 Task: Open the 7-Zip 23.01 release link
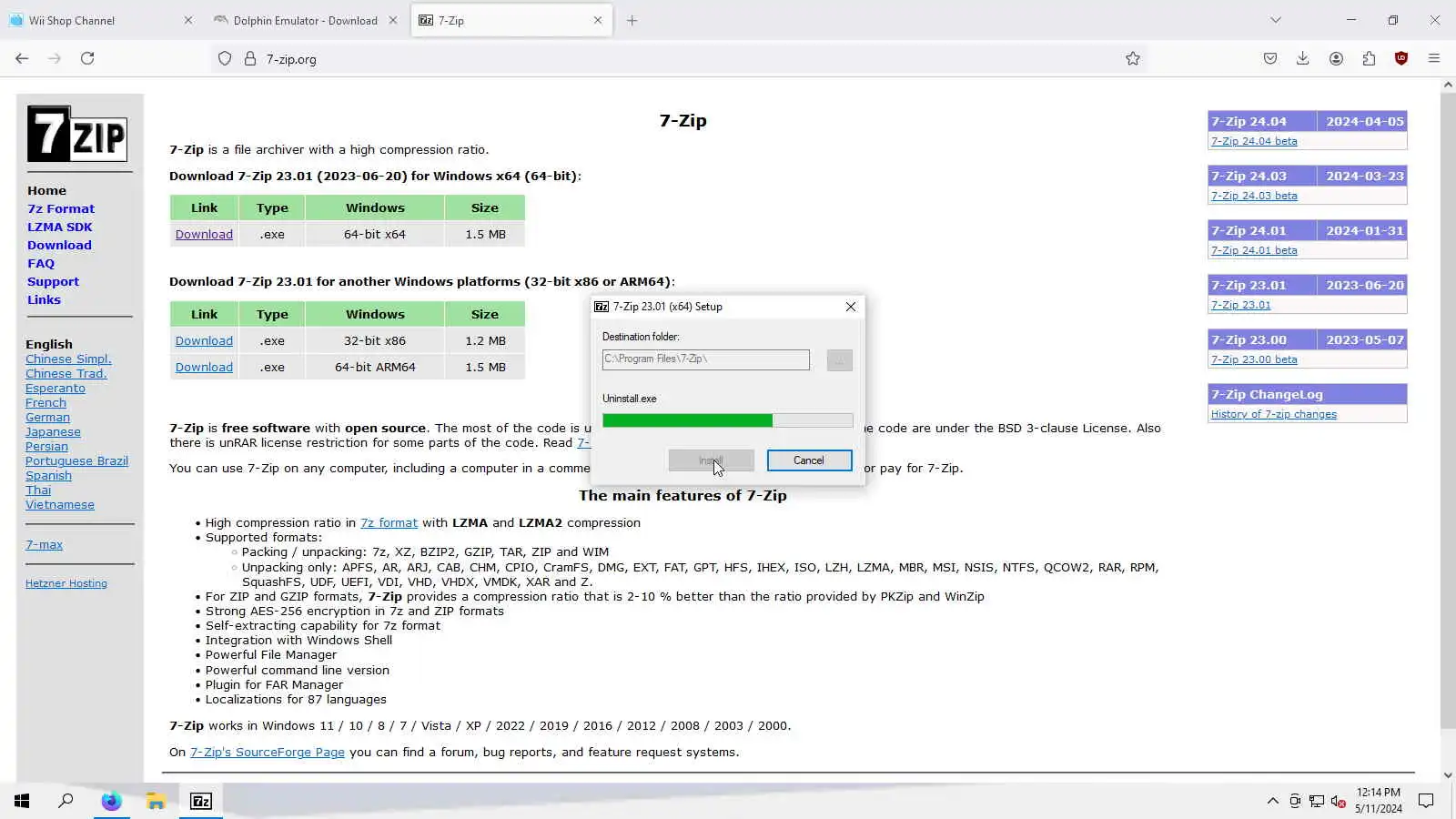pyautogui.click(x=1240, y=305)
